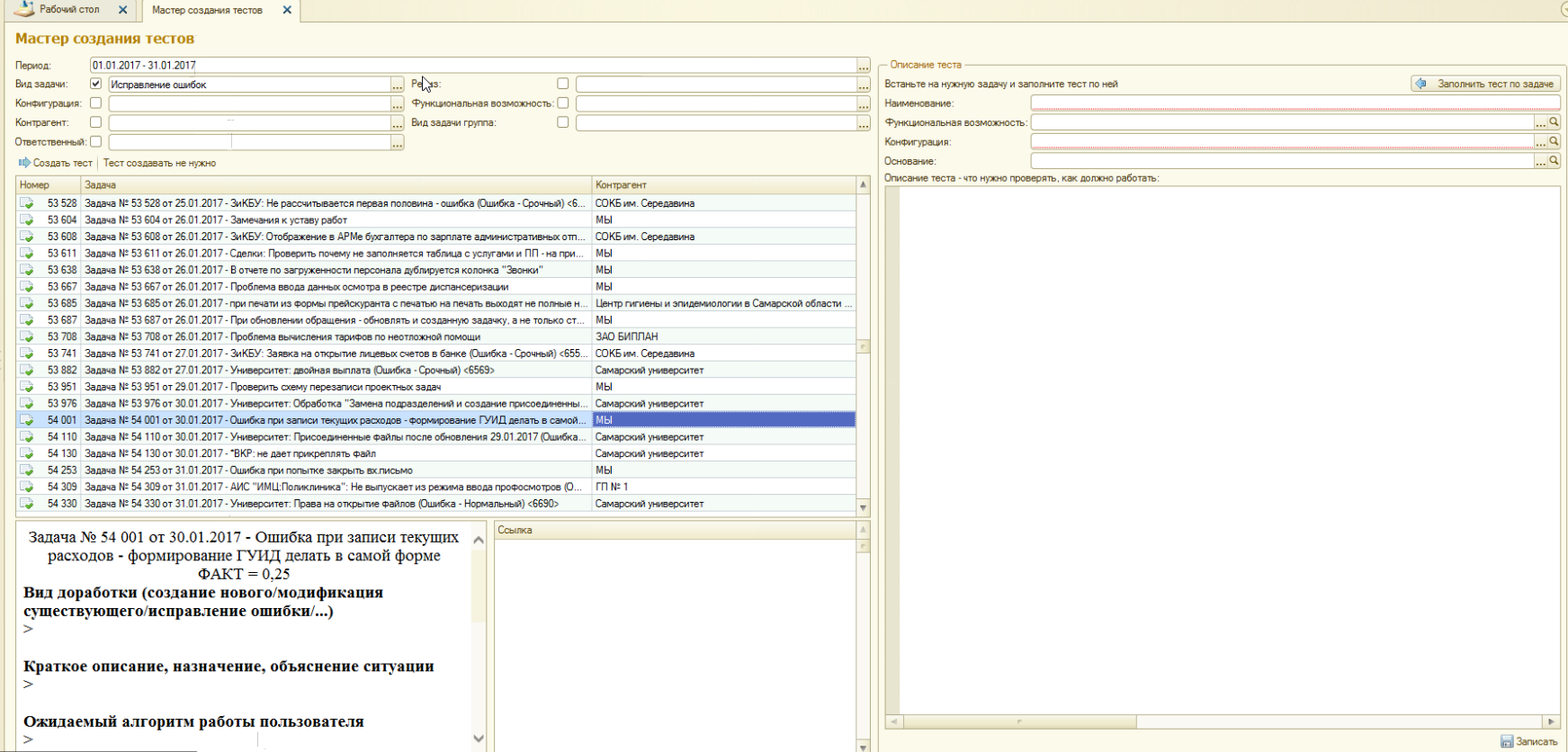
Task: Click the diskette icon of Записать
Action: [1507, 741]
